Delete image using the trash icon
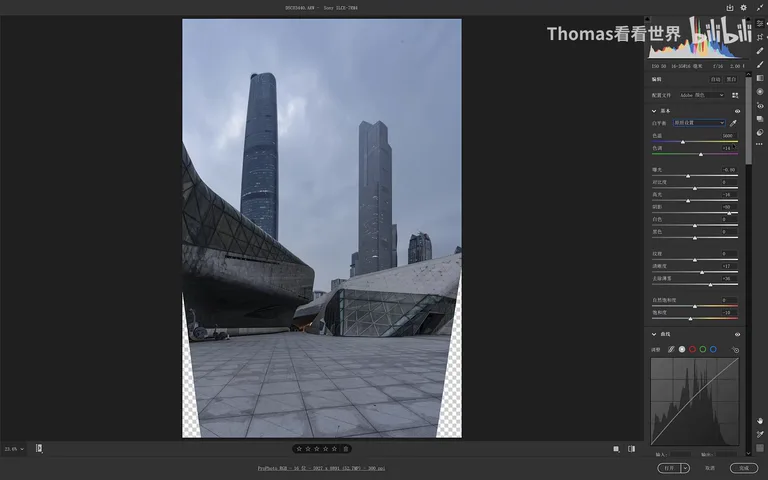This screenshot has width=768, height=480. pos(346,449)
